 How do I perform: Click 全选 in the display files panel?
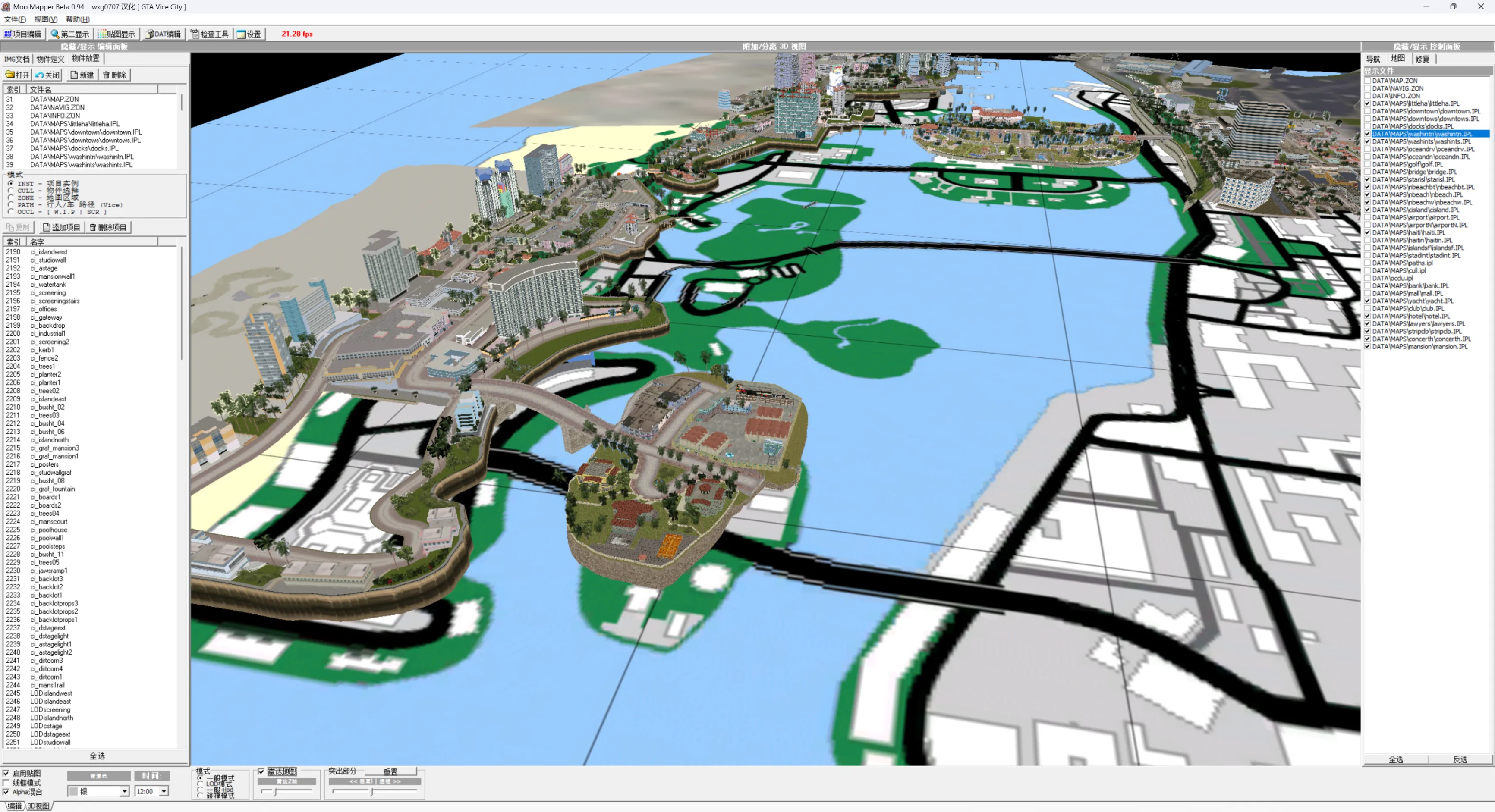1396,760
